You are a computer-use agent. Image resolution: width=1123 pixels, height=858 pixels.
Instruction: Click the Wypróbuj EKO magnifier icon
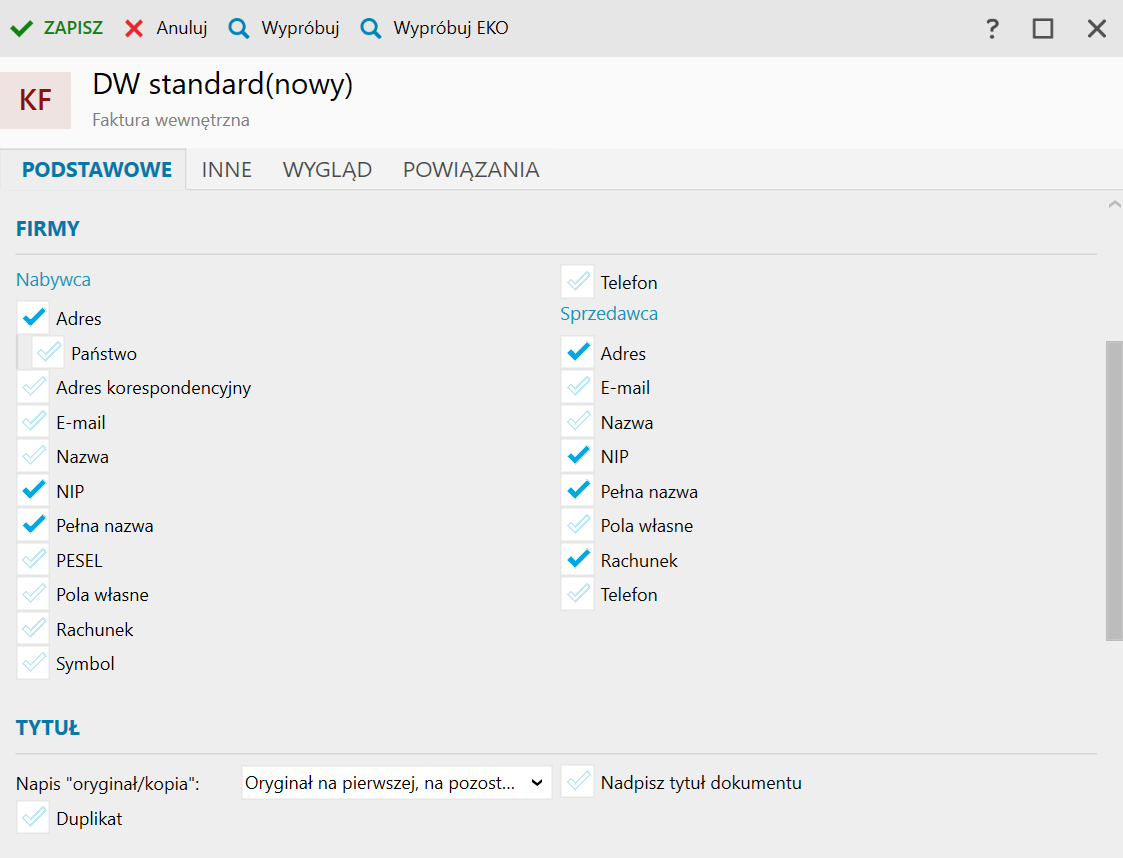pos(371,29)
